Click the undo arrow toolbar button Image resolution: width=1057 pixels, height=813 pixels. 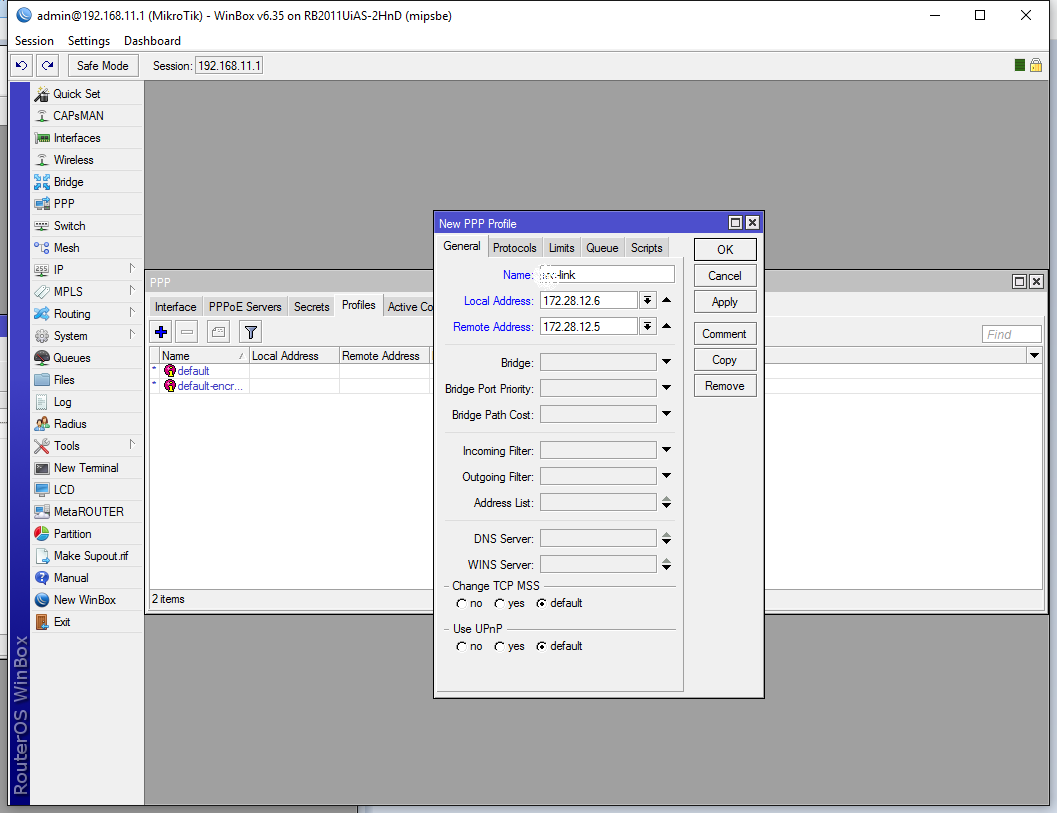click(22, 65)
